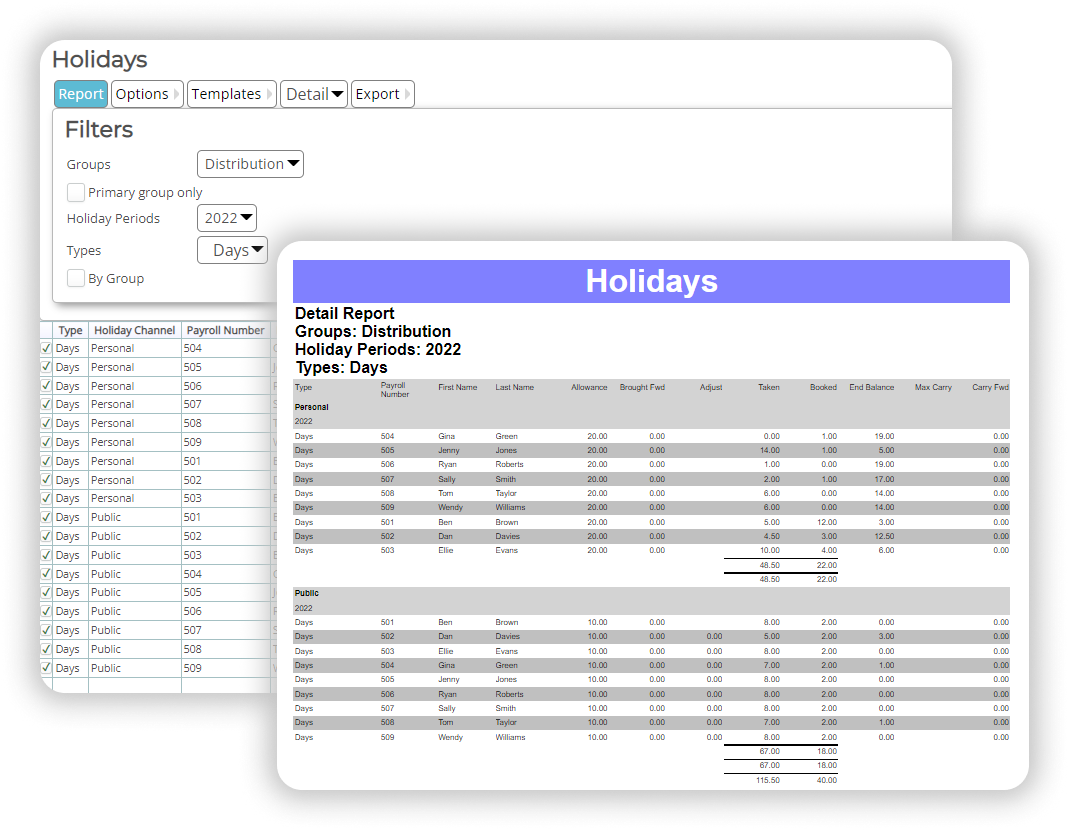This screenshot has height=830, width=1069.
Task: Uncheck the last Public row, payroll number 509
Action: coord(45,667)
